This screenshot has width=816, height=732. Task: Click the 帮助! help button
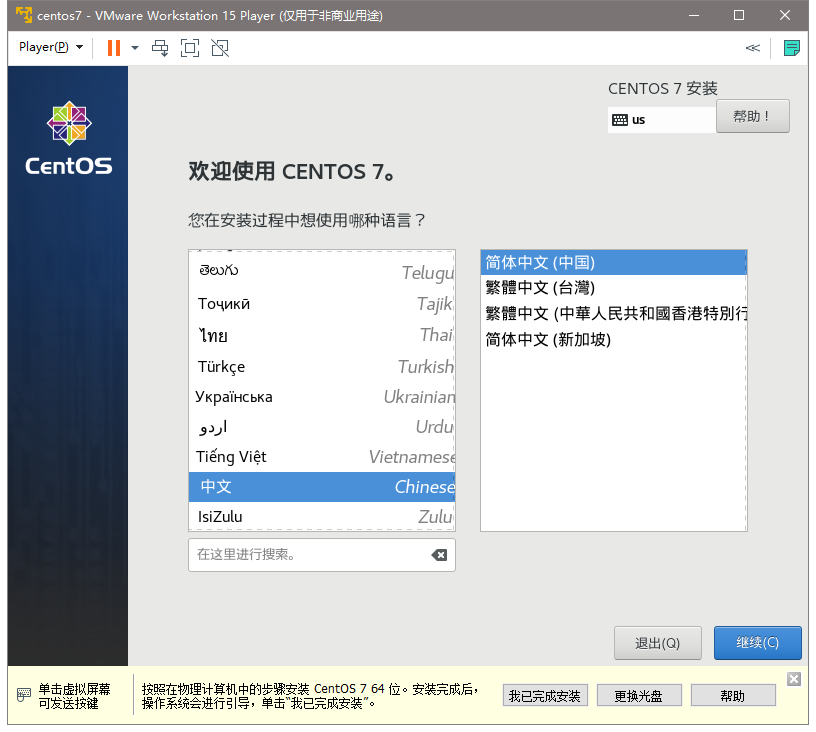click(752, 116)
